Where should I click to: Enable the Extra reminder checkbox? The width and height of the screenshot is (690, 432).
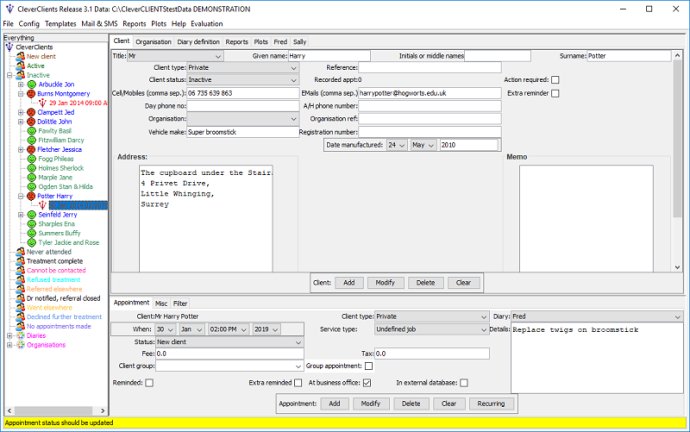pyautogui.click(x=555, y=93)
